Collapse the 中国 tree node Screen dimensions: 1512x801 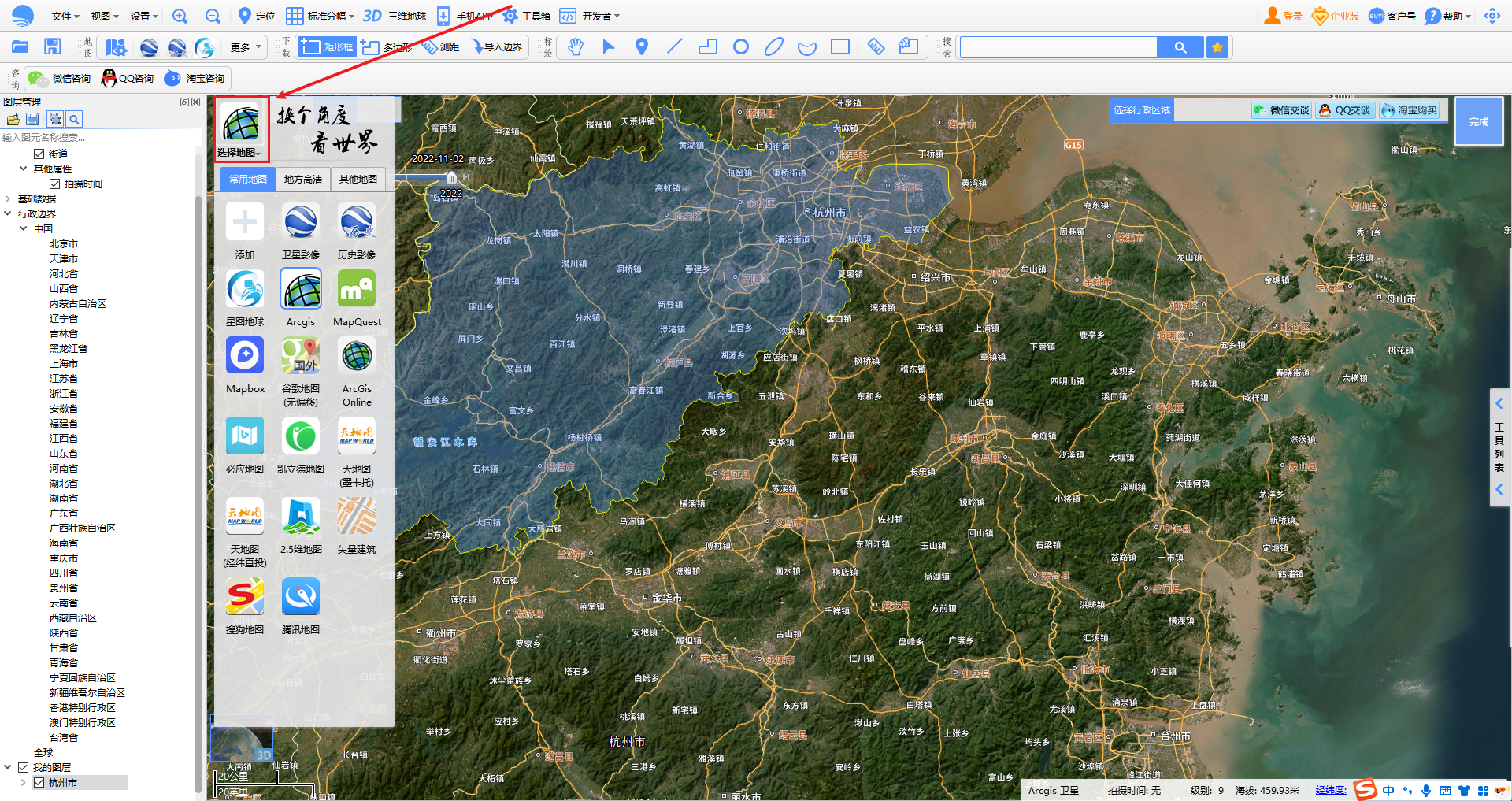click(x=24, y=229)
